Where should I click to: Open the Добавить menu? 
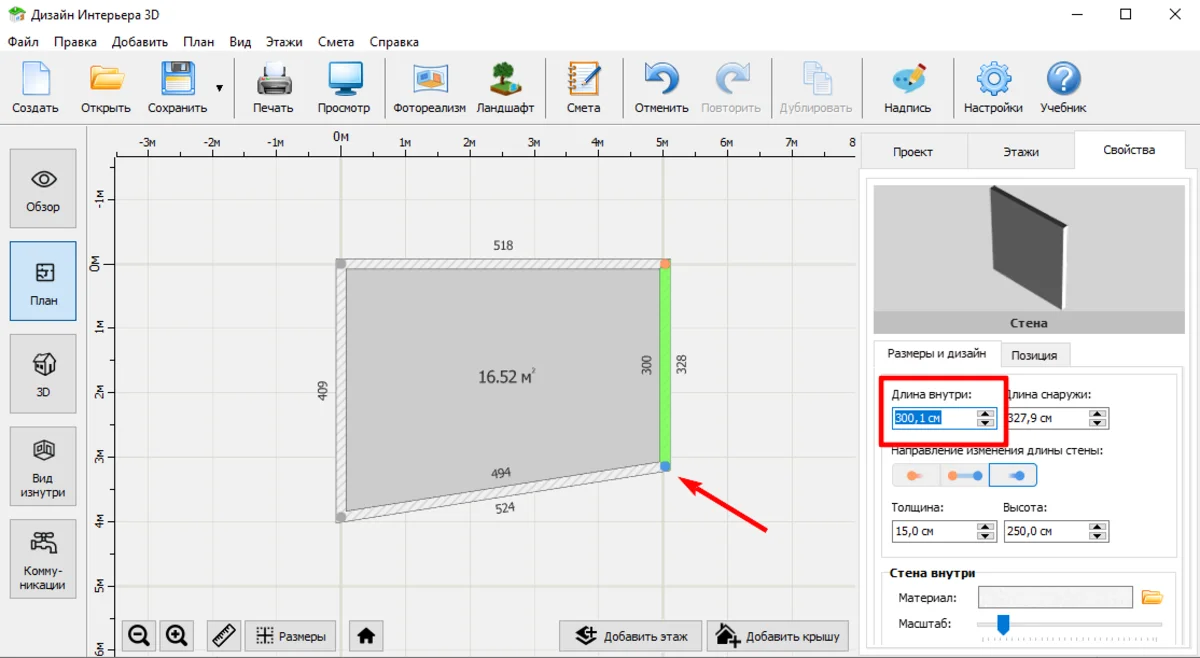pos(140,42)
